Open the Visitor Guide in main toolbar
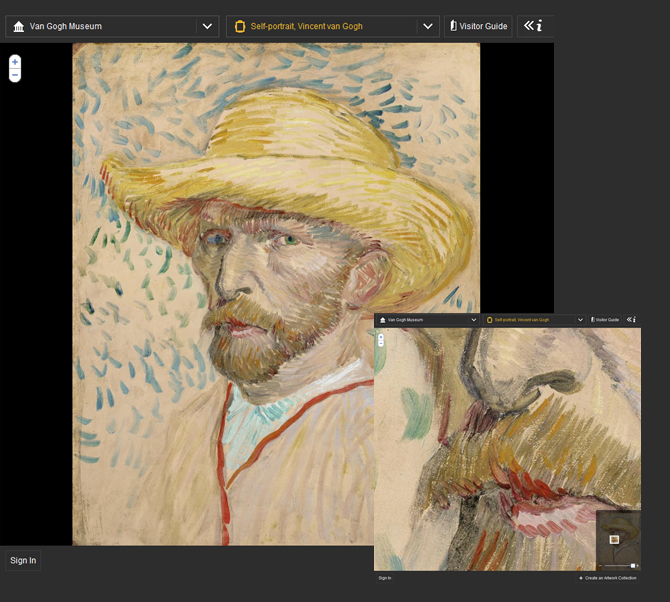Screen dimensions: 670x602 click(x=479, y=26)
